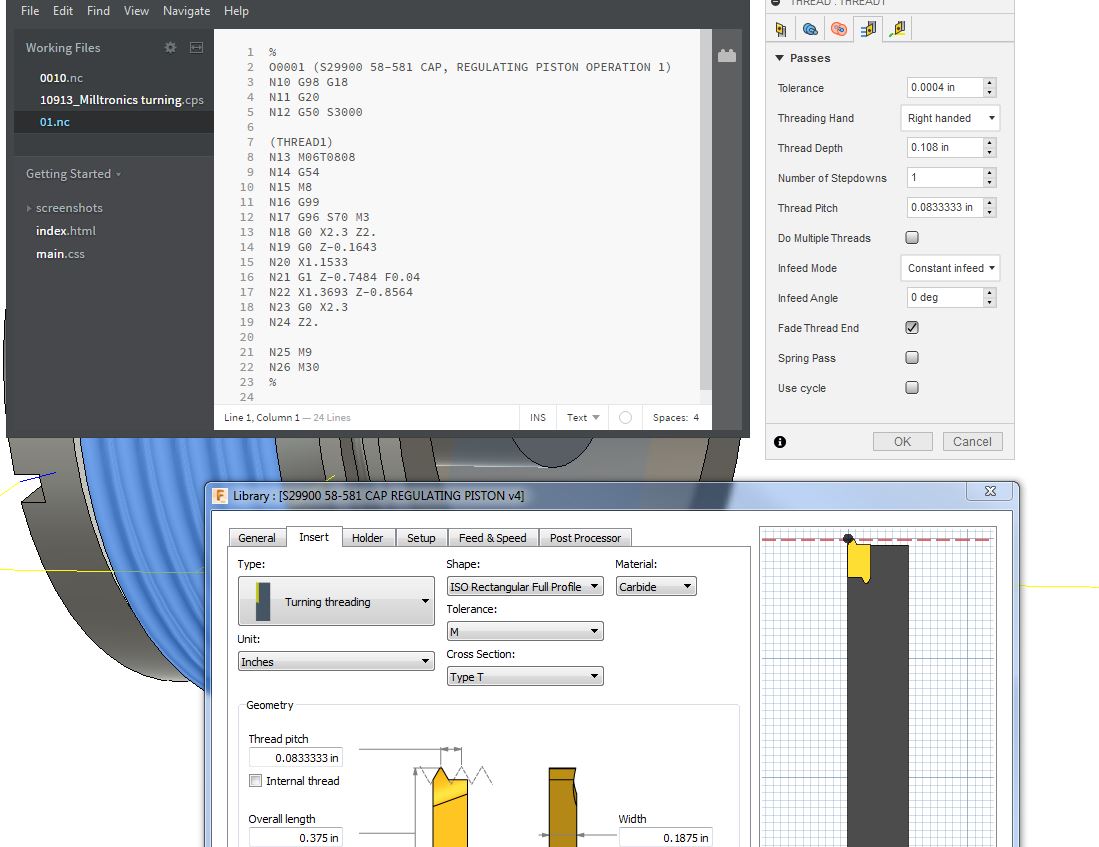This screenshot has height=847, width=1099.
Task: Open the View menu
Action: (x=136, y=11)
